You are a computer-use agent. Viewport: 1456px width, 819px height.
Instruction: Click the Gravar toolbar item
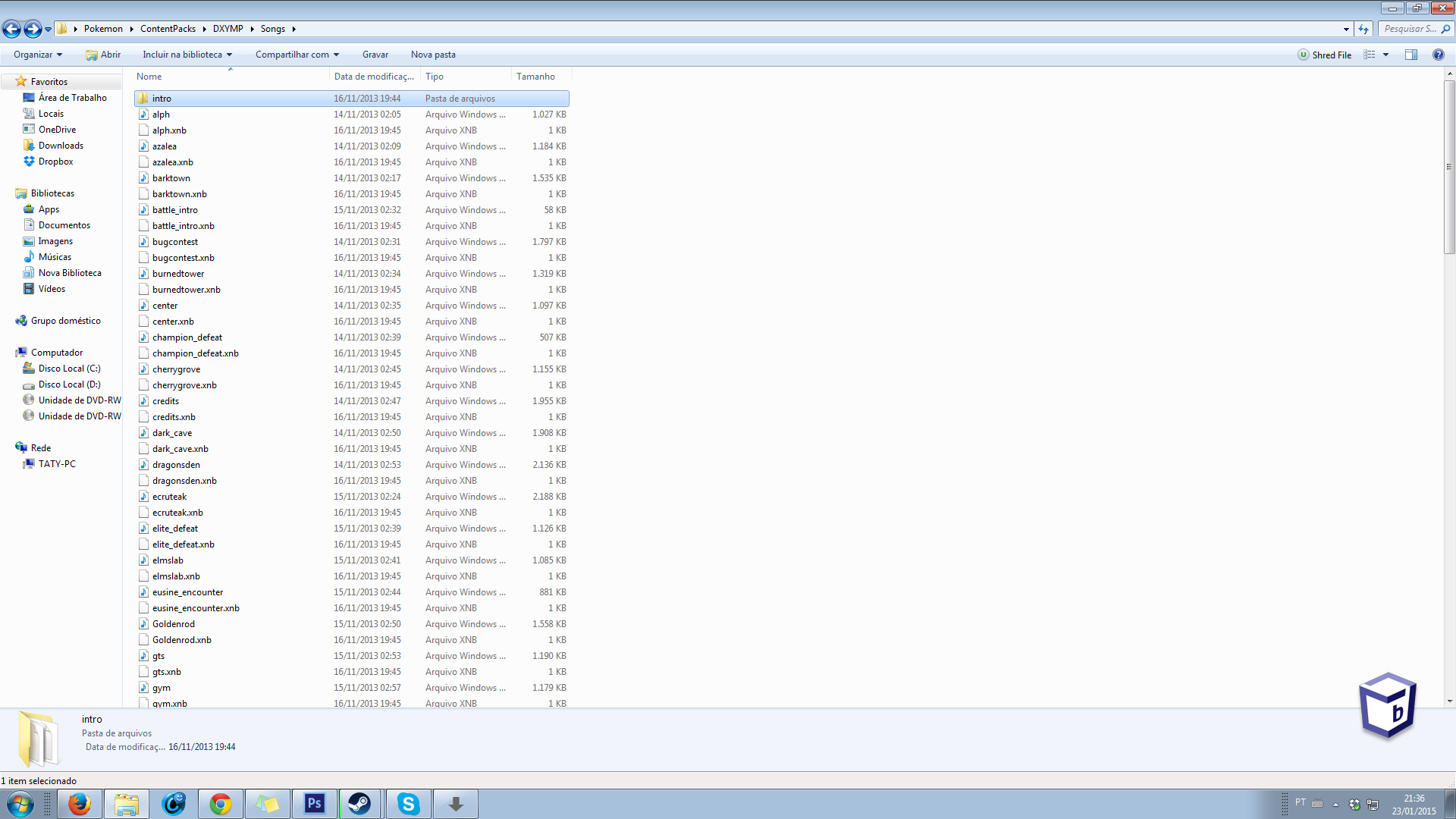[x=375, y=55]
